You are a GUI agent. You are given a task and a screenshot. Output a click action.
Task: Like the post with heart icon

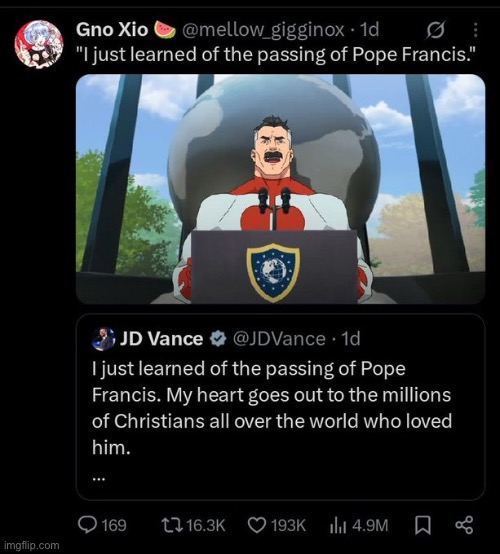257,525
